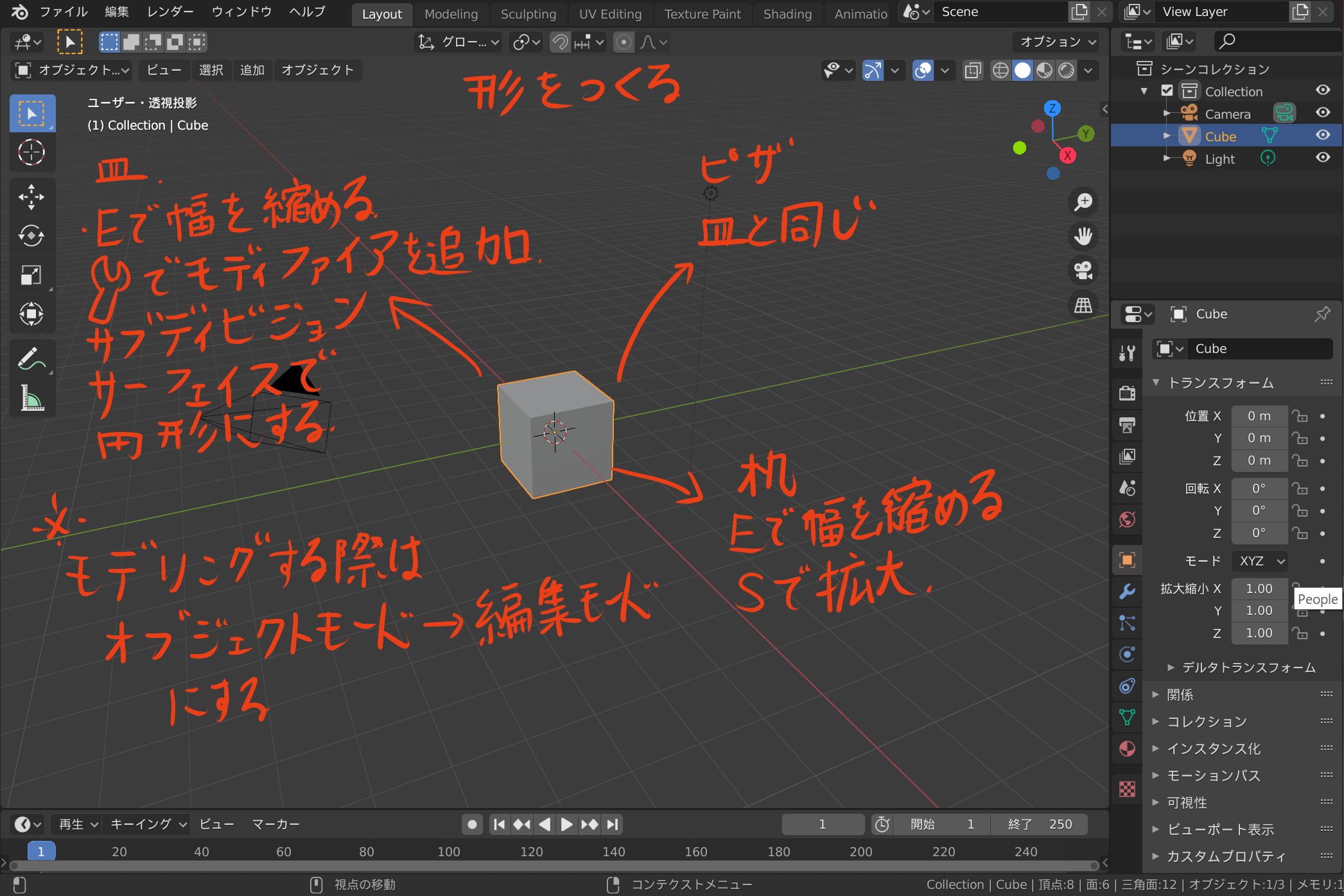Expand the デルタトランスフォーム section
The image size is (1344, 896).
(x=1248, y=668)
